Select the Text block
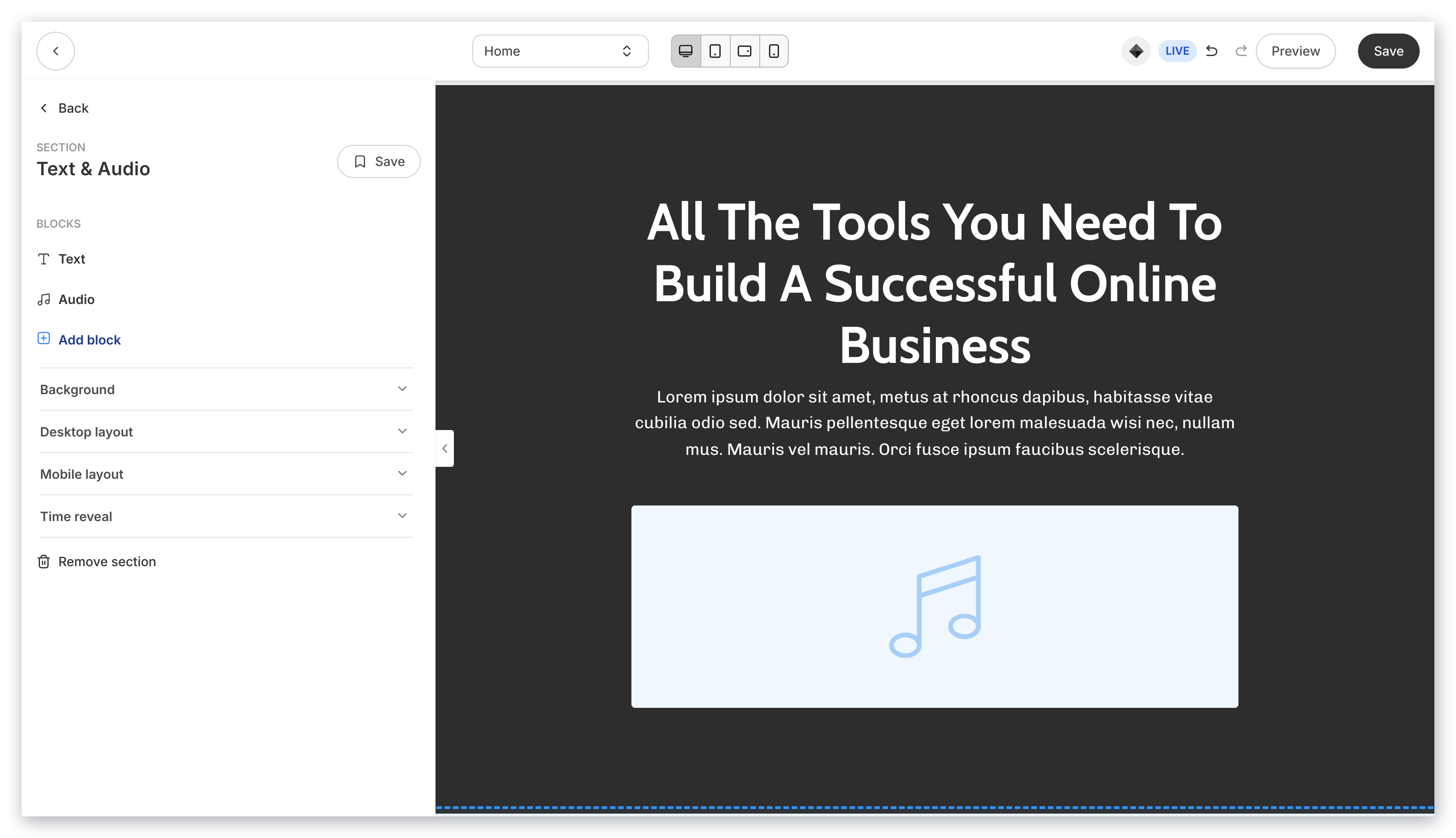Screen dimensions: 1456x838 [71, 259]
